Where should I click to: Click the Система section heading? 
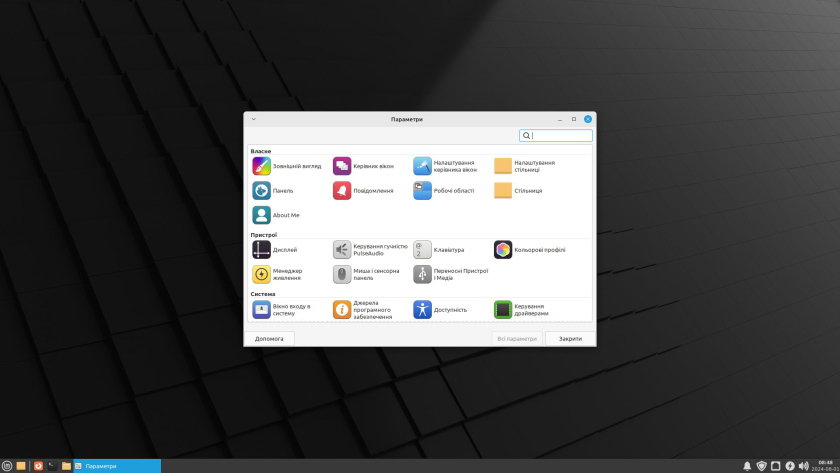pyautogui.click(x=262, y=294)
